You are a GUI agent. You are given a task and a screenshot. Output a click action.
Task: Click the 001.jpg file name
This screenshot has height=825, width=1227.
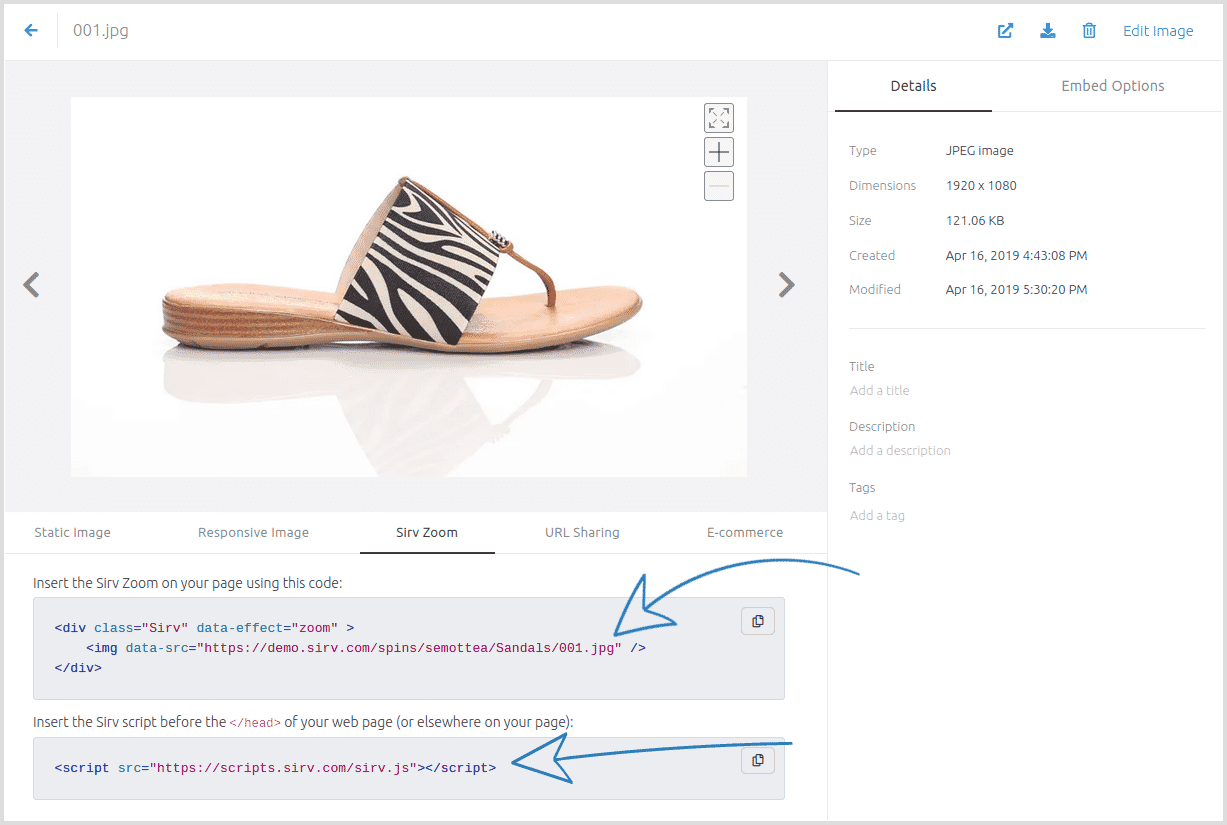click(100, 31)
